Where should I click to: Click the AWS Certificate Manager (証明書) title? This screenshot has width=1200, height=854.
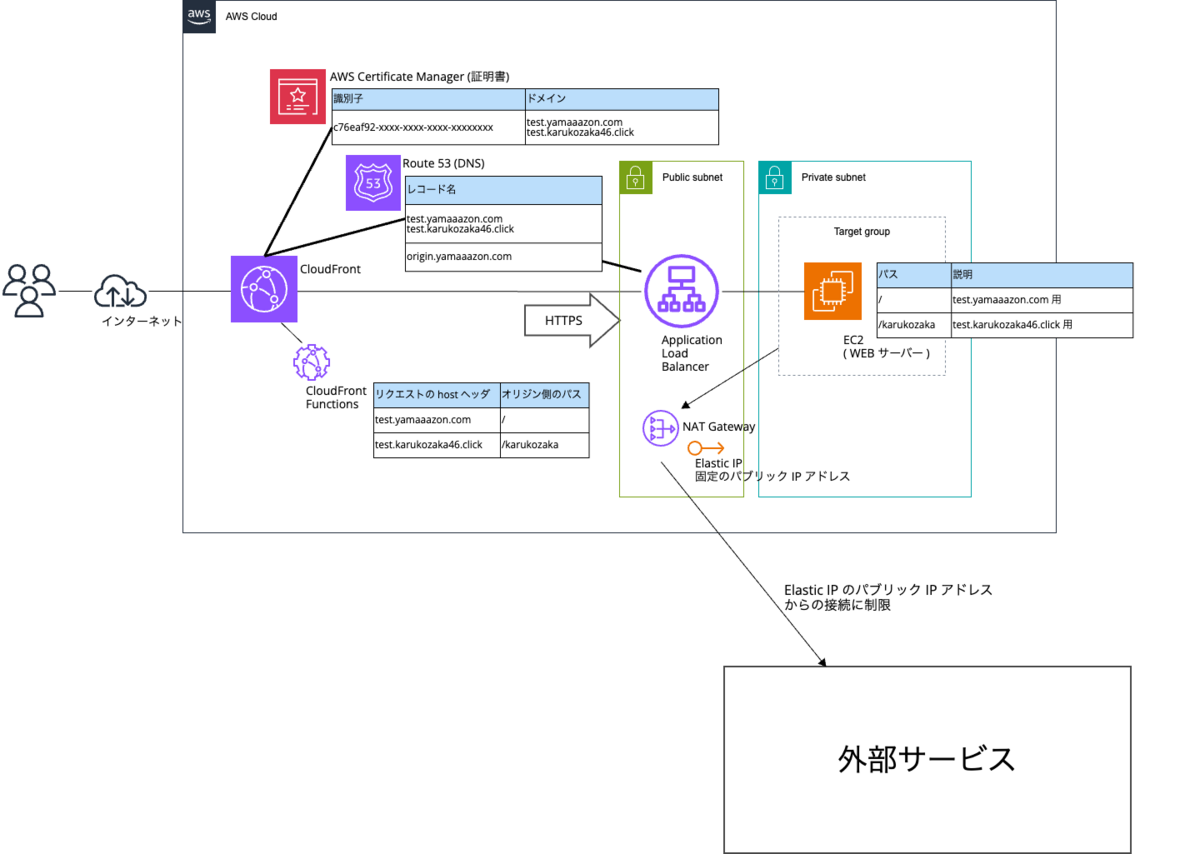(419, 77)
